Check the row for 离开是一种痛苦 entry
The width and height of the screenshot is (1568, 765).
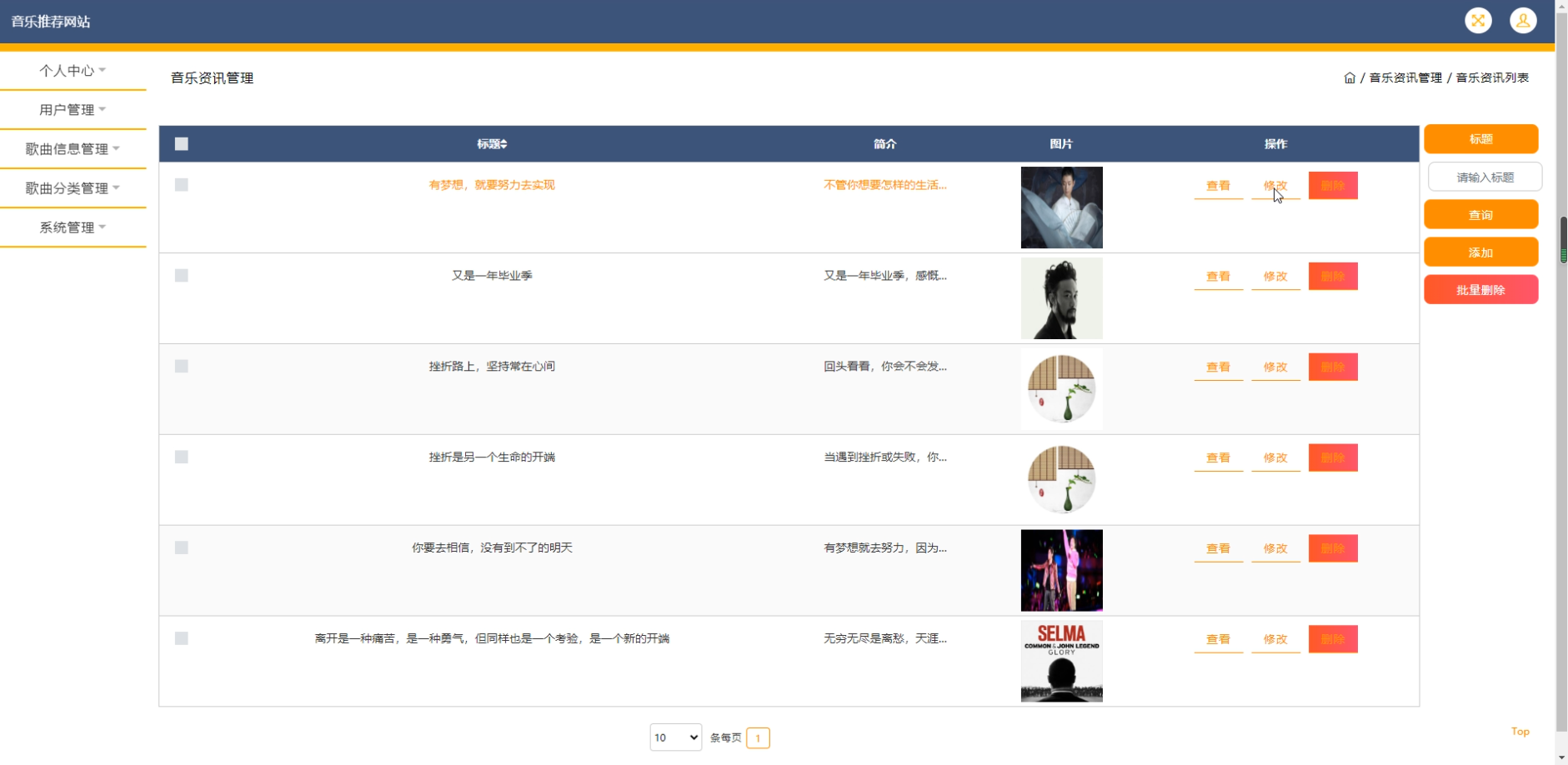coord(181,638)
